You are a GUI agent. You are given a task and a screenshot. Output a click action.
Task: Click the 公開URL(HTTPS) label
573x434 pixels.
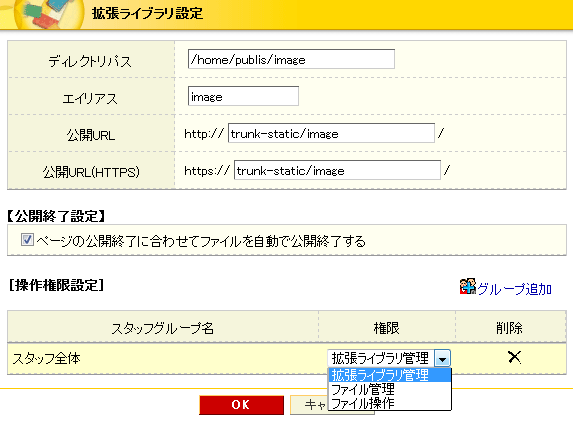point(91,172)
